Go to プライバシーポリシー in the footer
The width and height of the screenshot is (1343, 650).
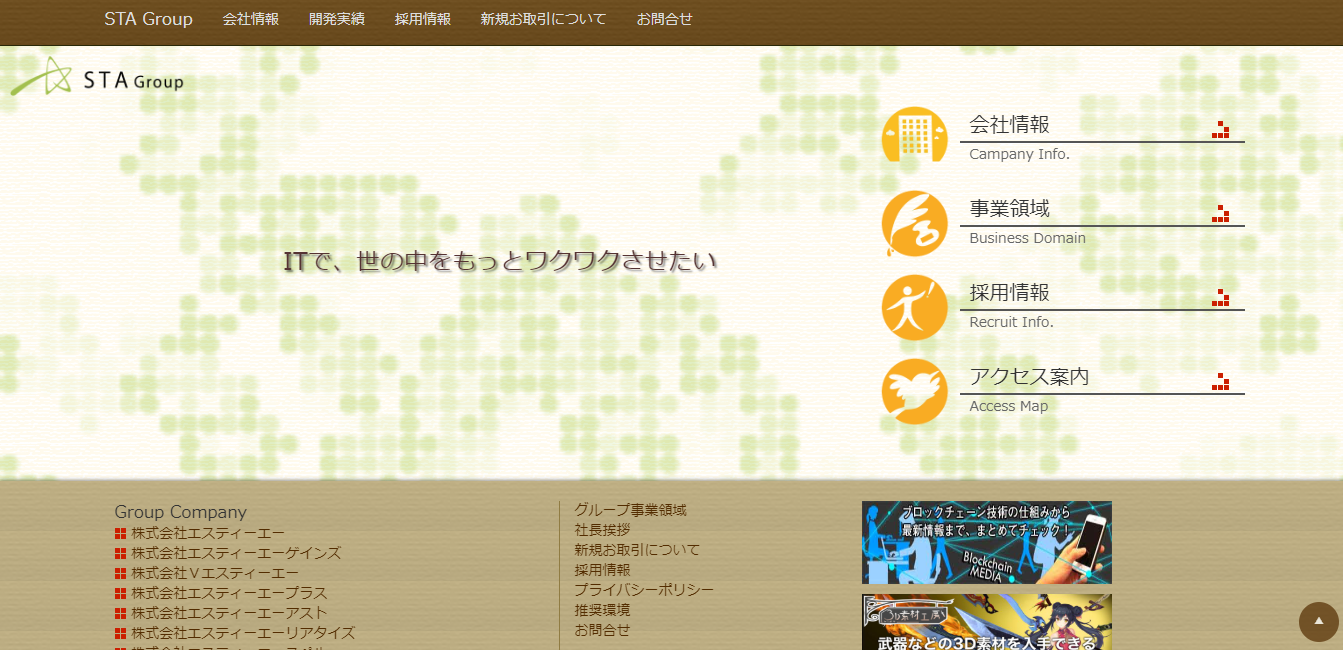(x=644, y=590)
